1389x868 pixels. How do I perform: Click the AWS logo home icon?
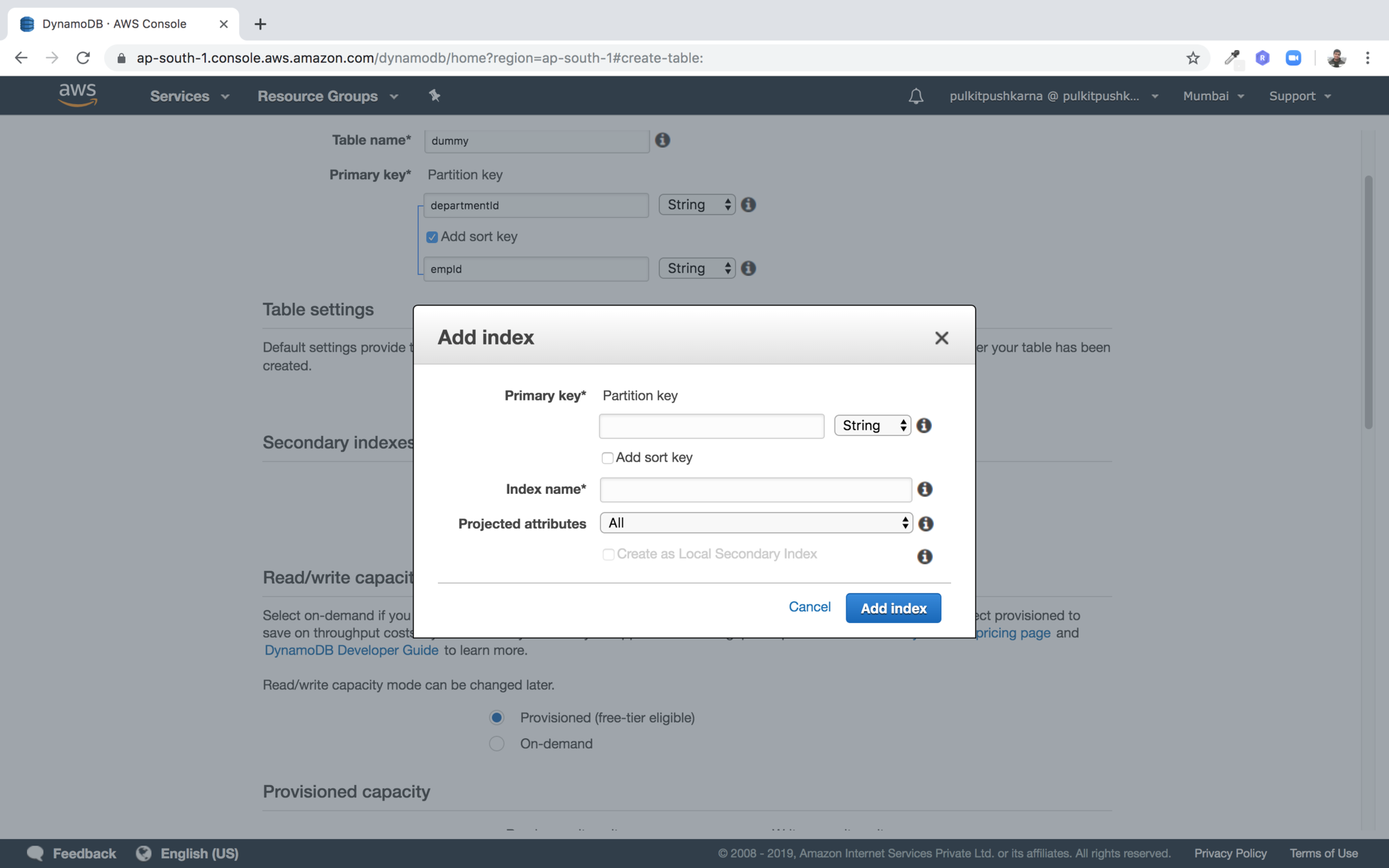[x=77, y=95]
